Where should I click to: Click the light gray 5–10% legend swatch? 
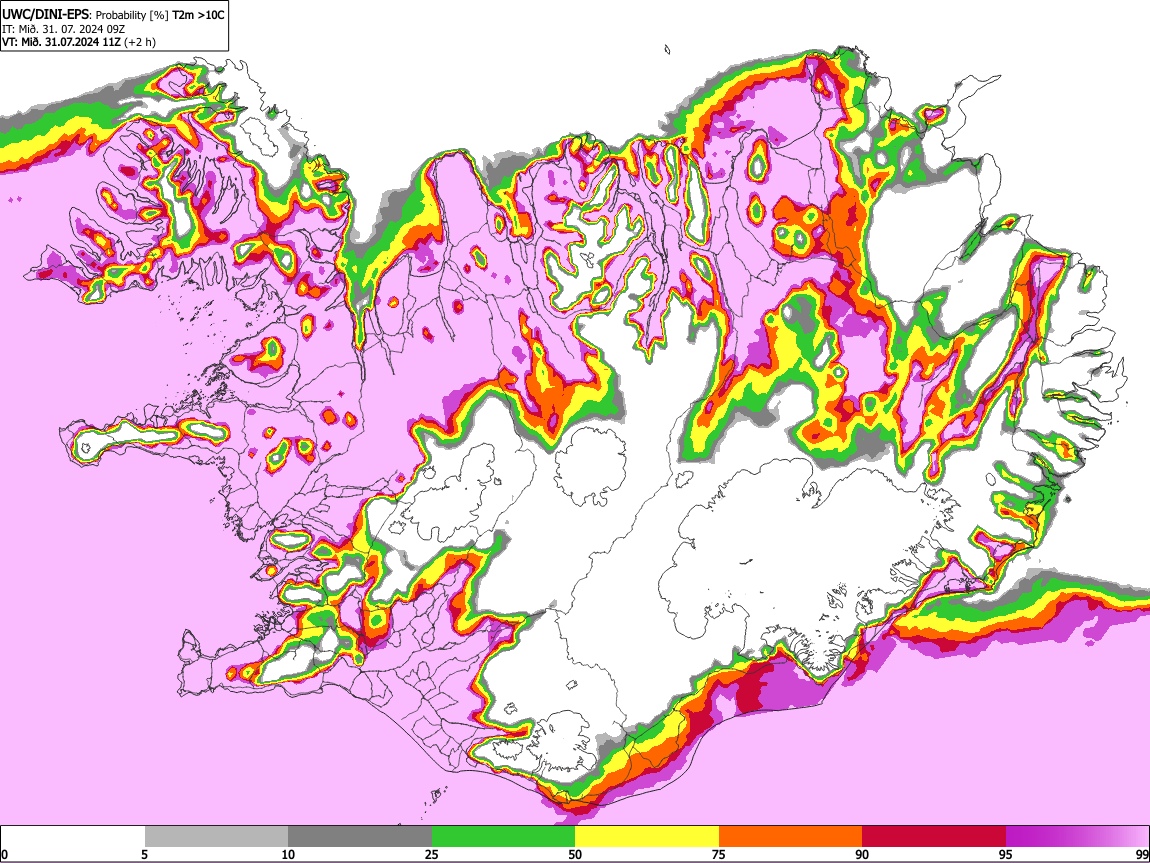pyautogui.click(x=216, y=837)
